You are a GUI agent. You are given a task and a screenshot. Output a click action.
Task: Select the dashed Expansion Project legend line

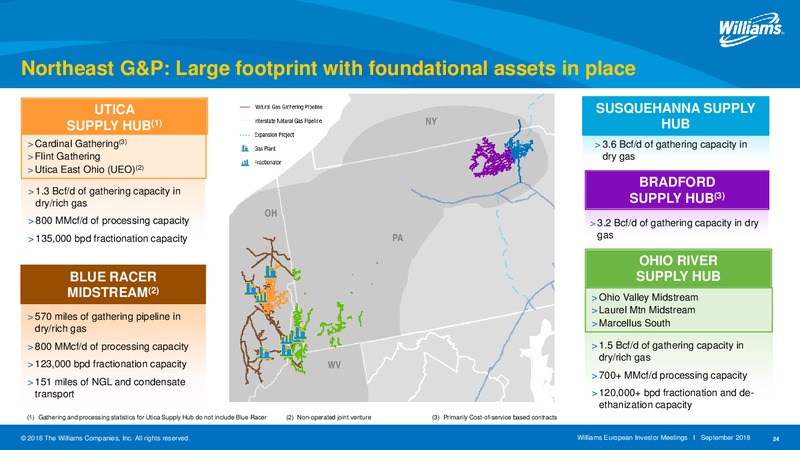click(245, 135)
